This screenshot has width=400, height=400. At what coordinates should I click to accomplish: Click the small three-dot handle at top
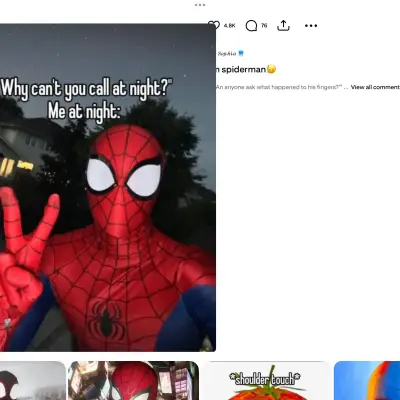(x=200, y=5)
